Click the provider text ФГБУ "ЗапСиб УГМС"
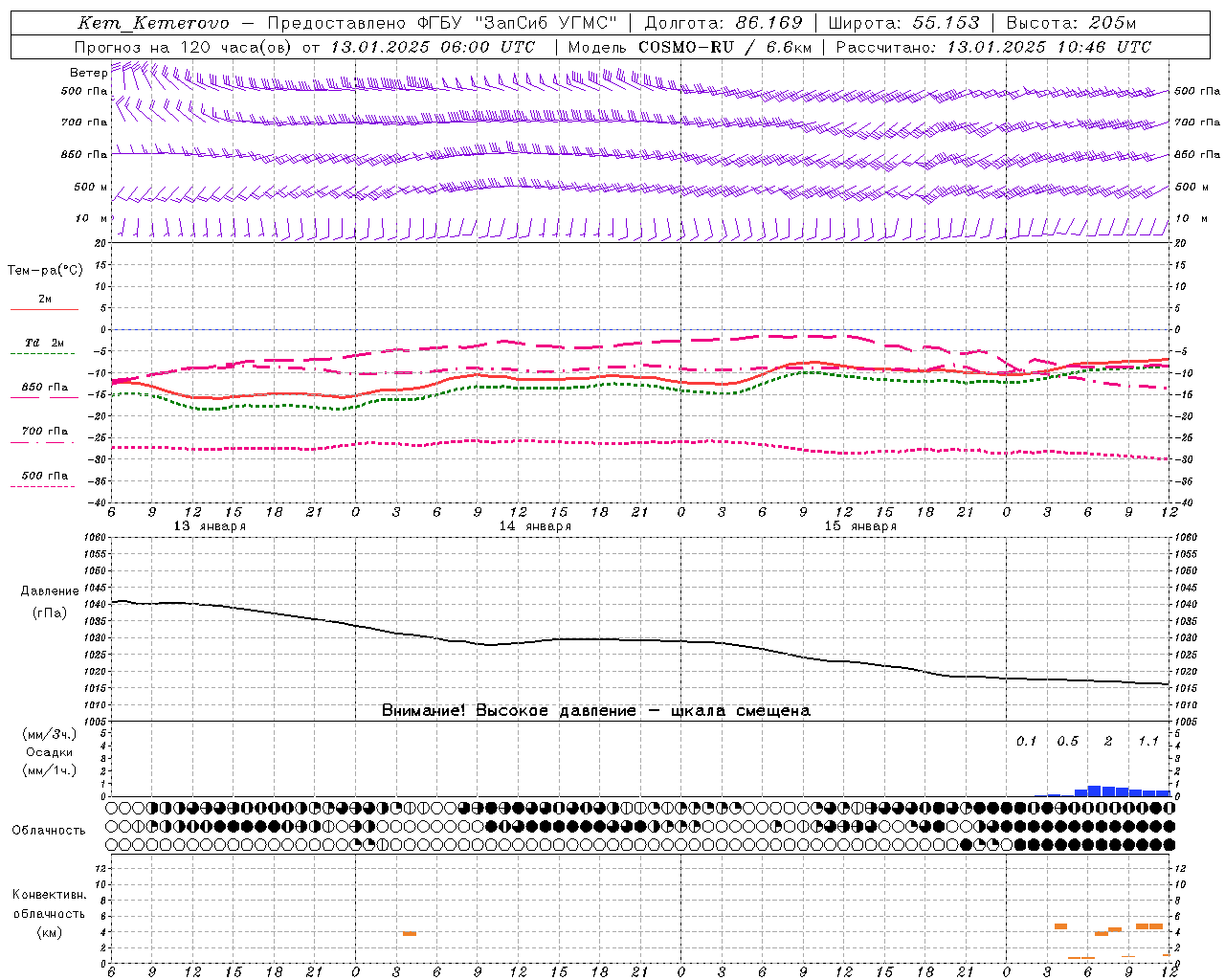 pos(518,23)
